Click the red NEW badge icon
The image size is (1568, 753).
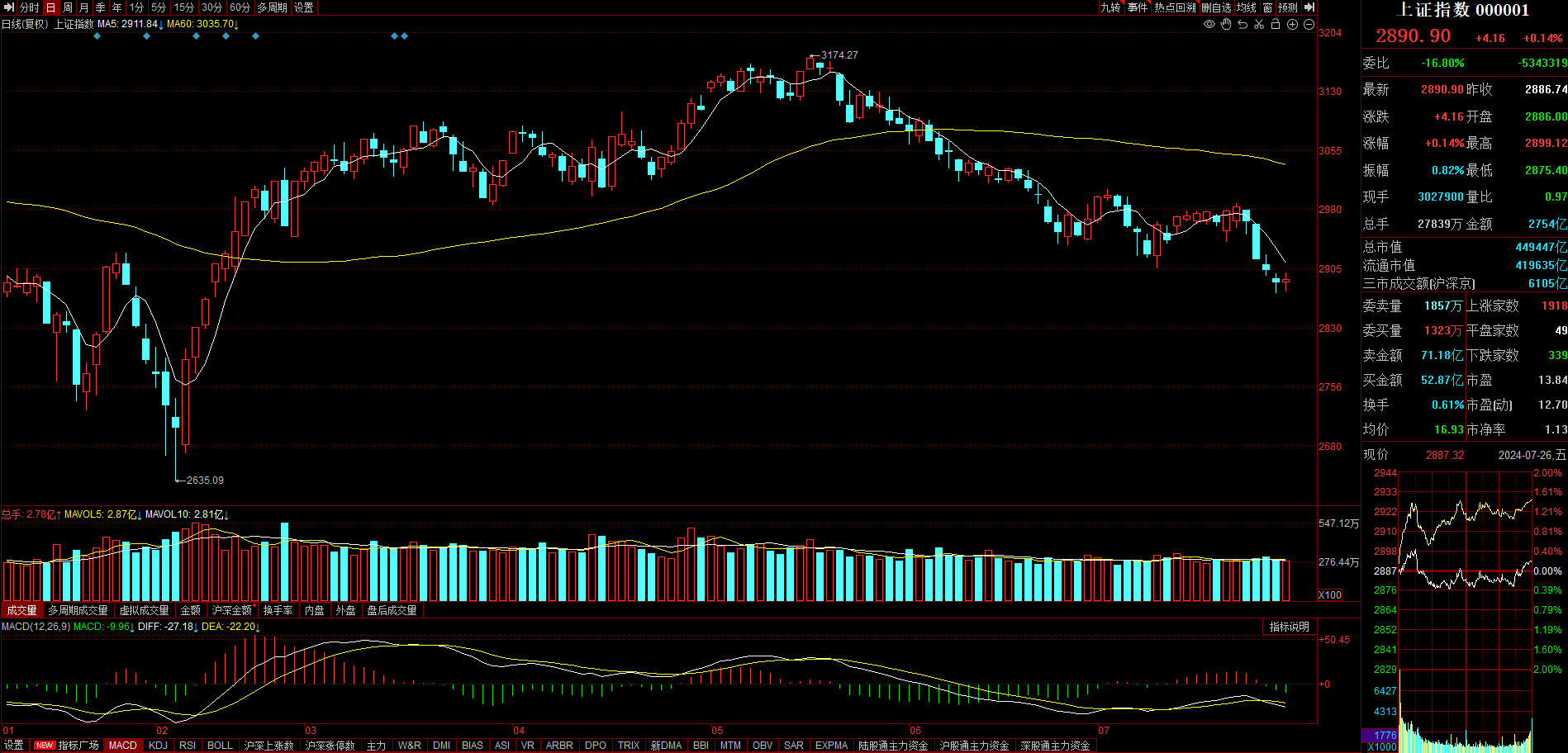click(45, 746)
